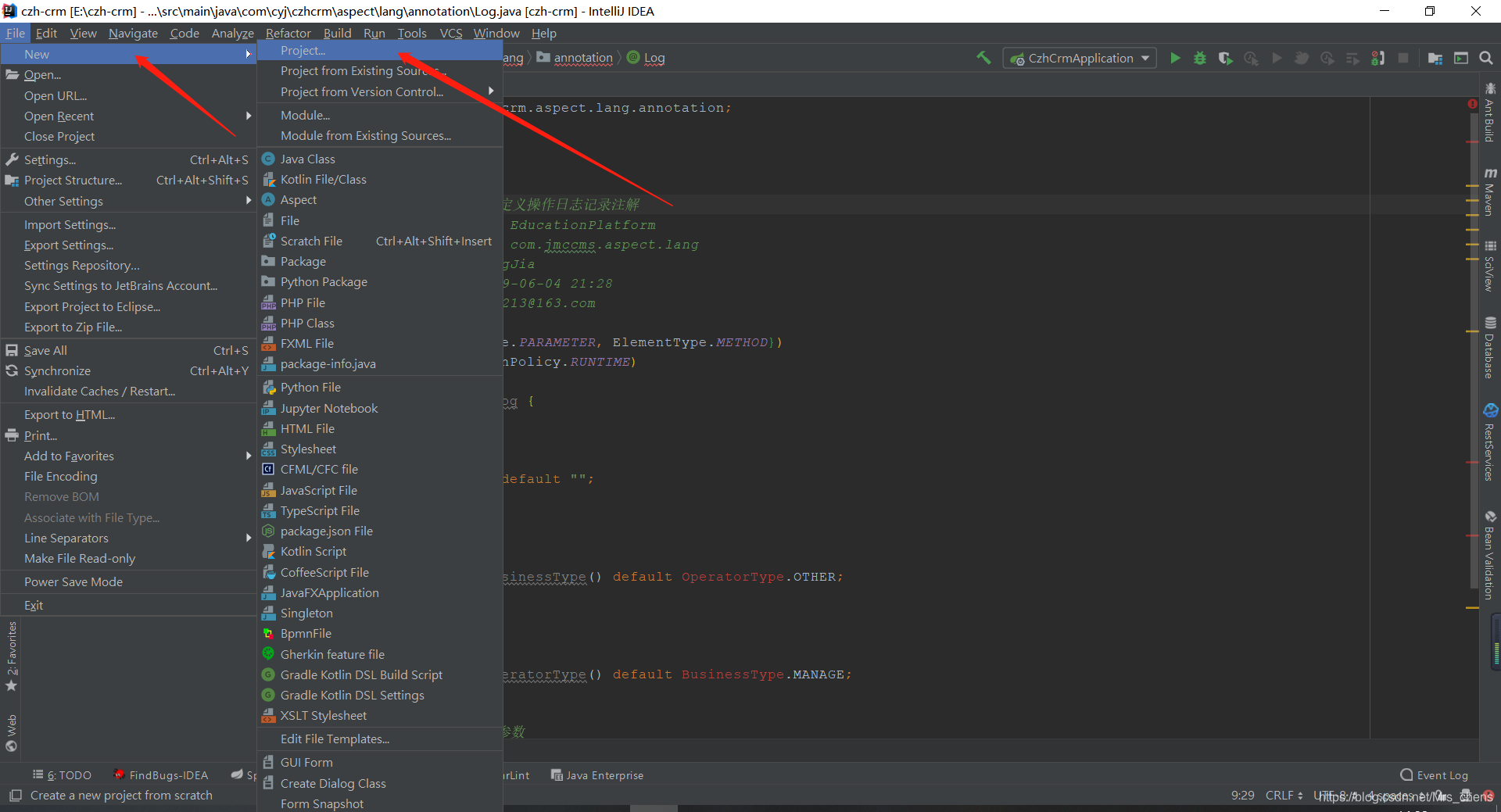Create a new Python File
The image size is (1501, 812).
[380, 388]
